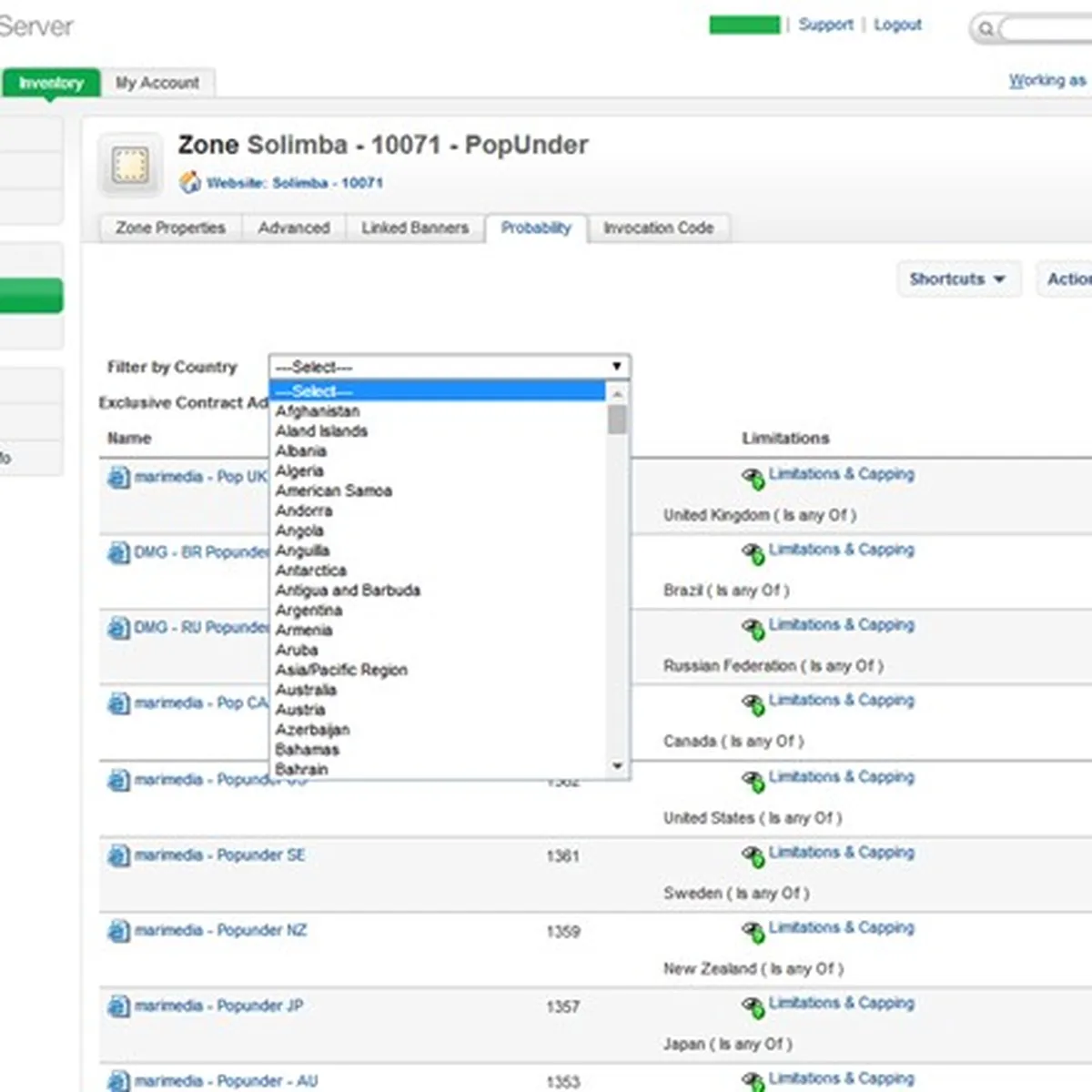
Task: Switch to the Linked Banners tab
Action: (415, 227)
